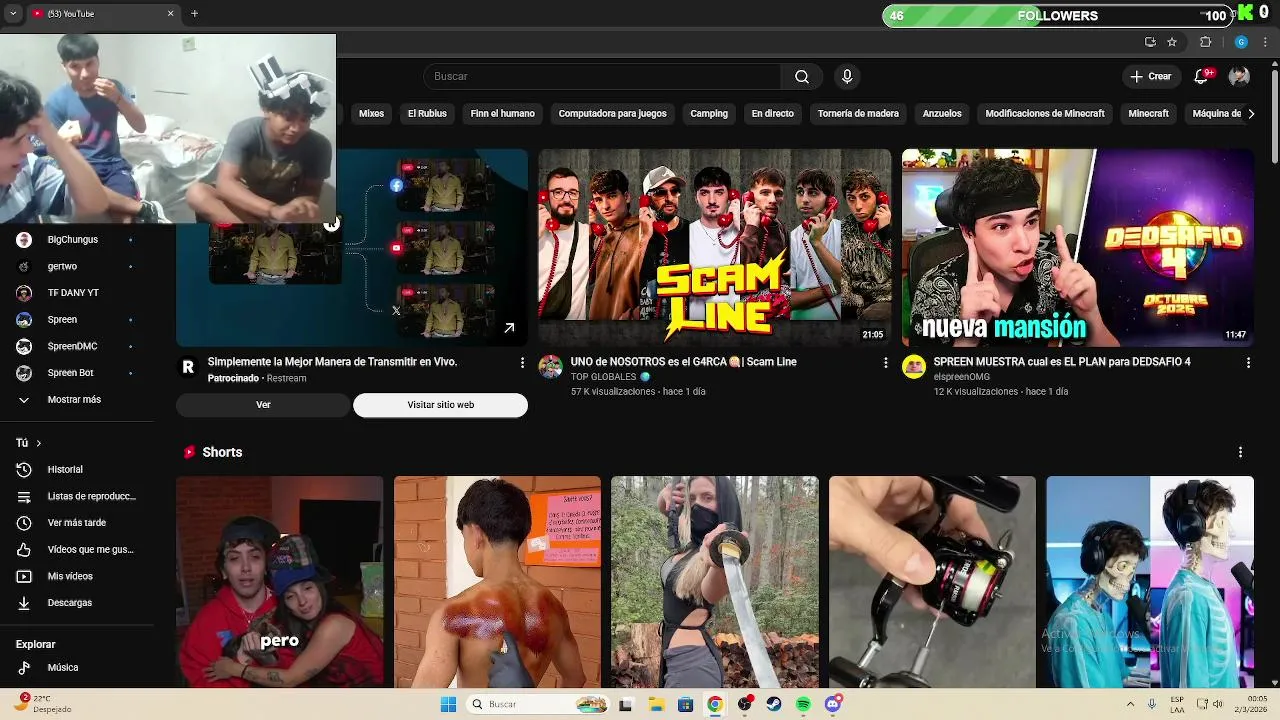The width and height of the screenshot is (1280, 720).
Task: Open the YouTube account avatar menu
Action: pyautogui.click(x=1239, y=77)
